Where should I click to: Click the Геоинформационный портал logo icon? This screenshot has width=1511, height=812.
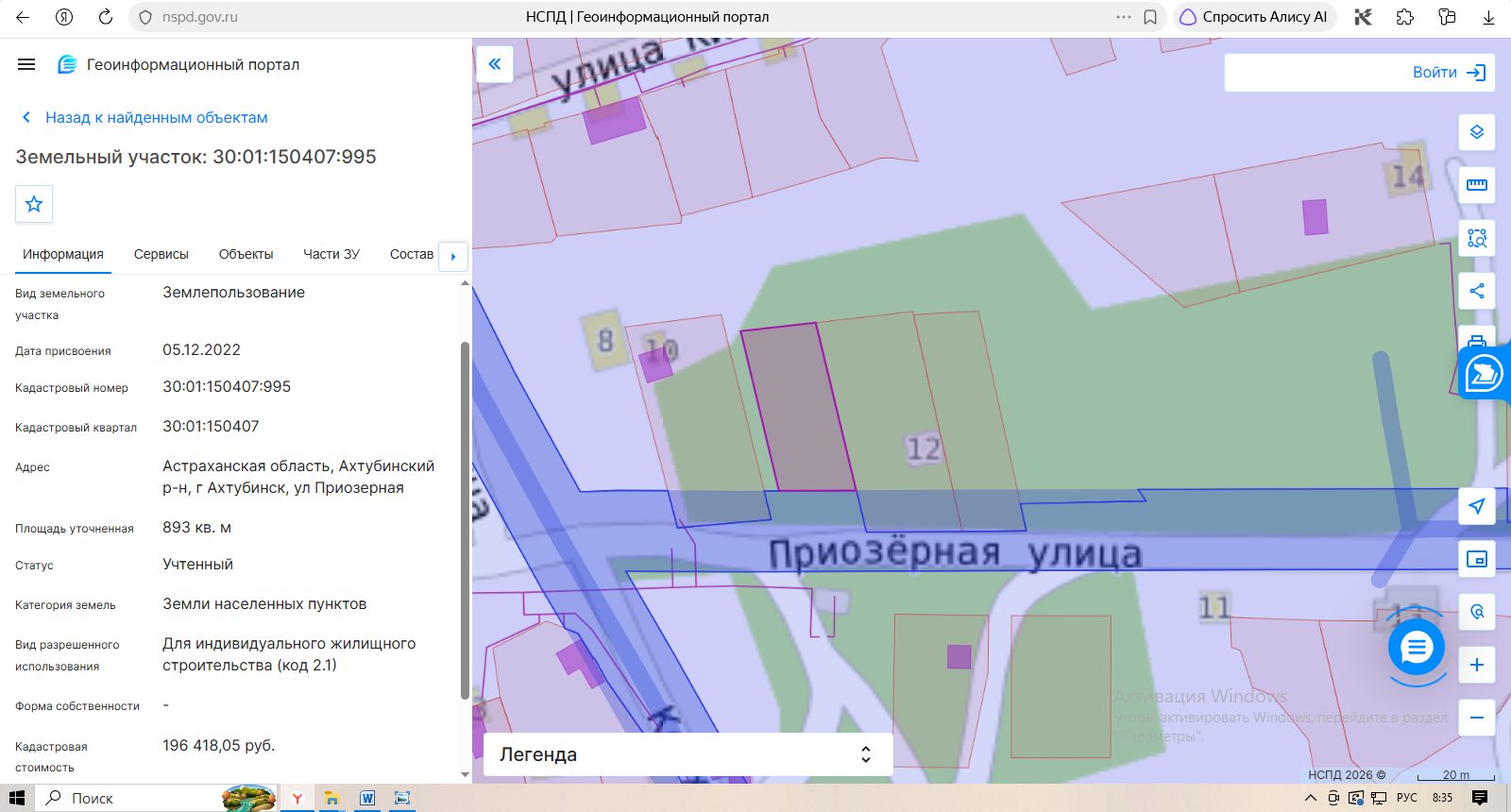click(67, 64)
